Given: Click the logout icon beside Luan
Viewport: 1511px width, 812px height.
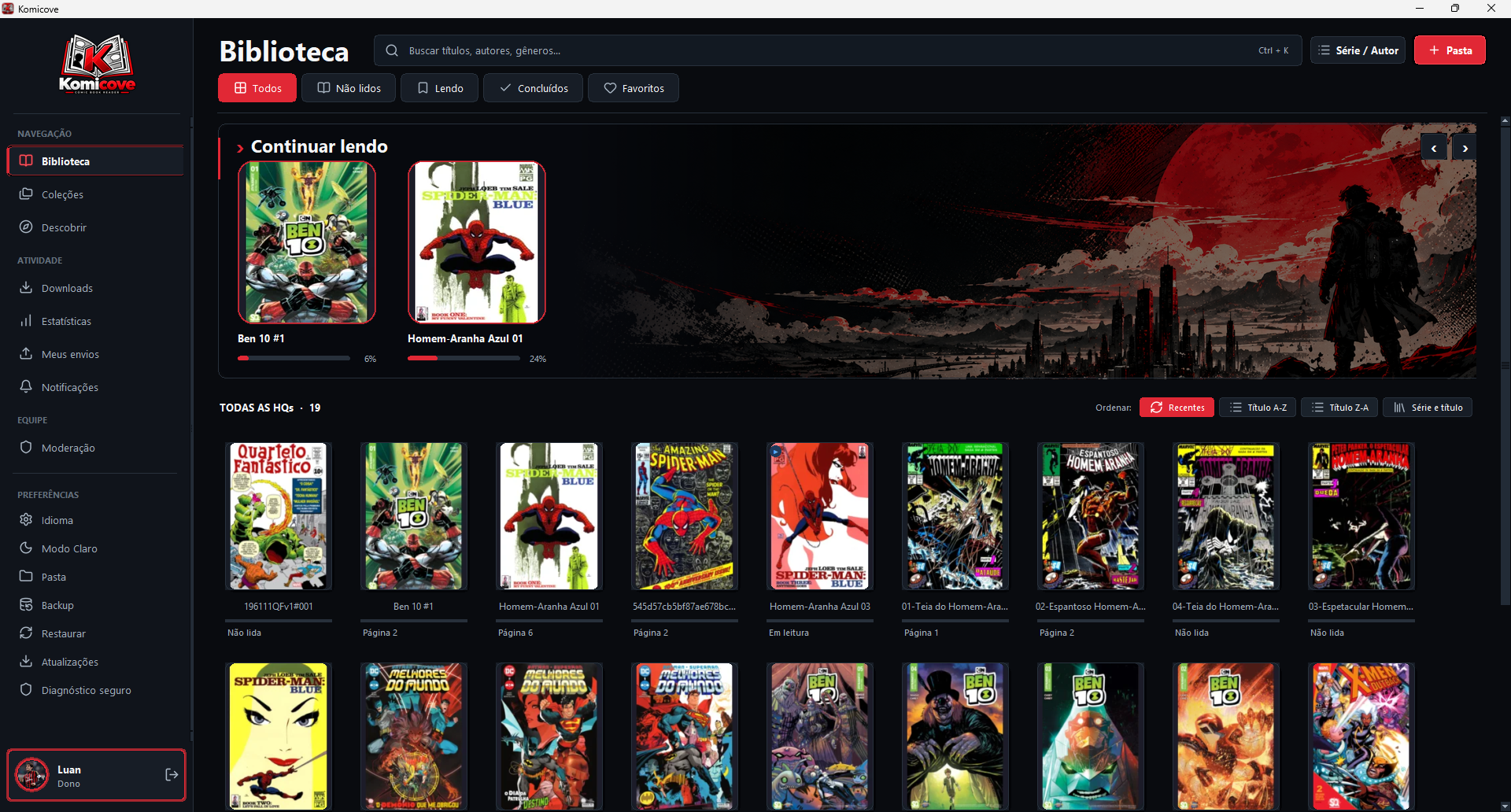Looking at the screenshot, I should 172,775.
